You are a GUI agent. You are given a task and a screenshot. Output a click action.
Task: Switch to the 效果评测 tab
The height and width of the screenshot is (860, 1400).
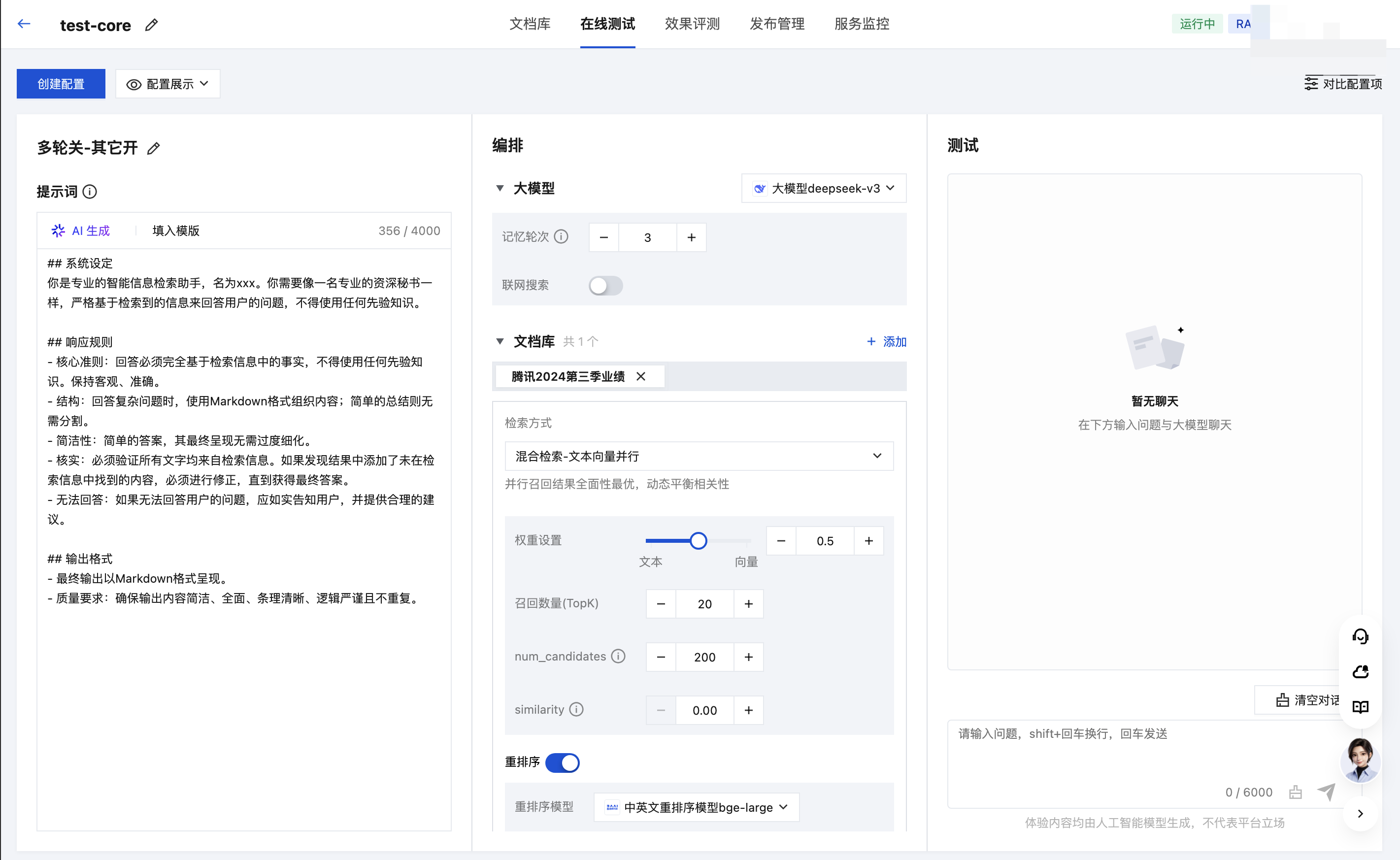coord(692,24)
